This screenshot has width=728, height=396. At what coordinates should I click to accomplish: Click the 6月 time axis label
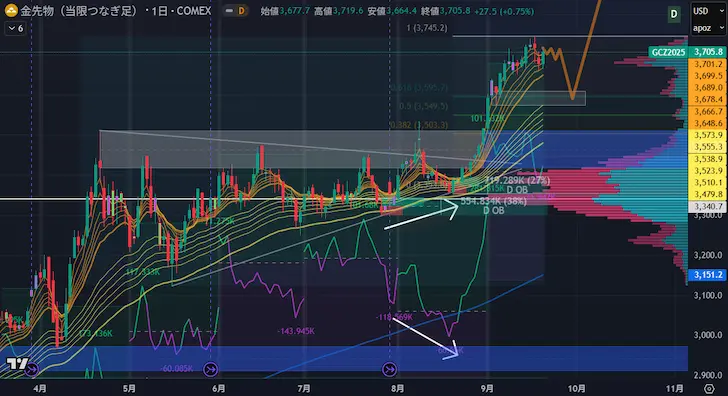(218, 389)
